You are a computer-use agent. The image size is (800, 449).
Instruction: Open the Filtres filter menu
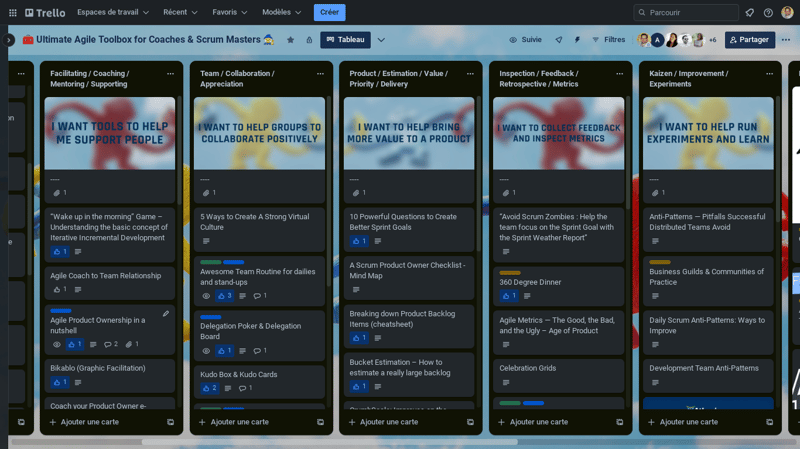click(609, 40)
